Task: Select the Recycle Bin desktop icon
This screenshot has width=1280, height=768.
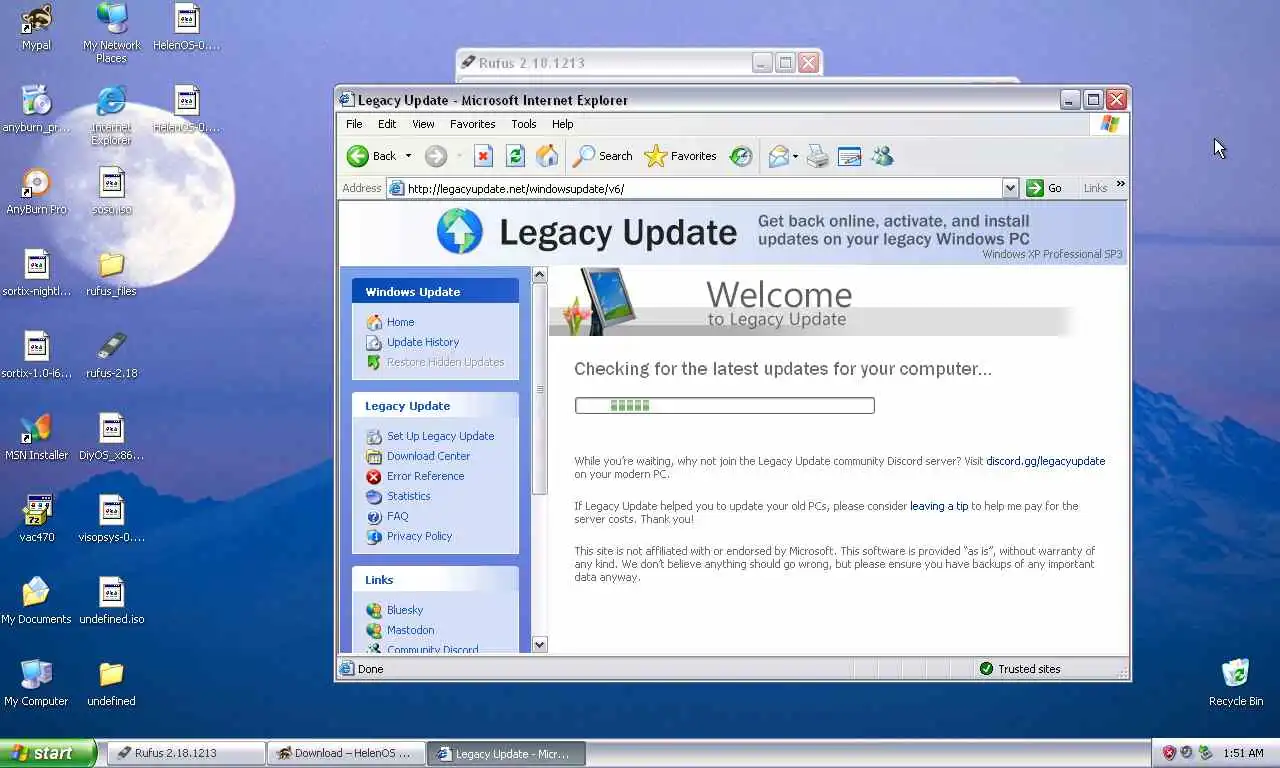Action: 1236,684
